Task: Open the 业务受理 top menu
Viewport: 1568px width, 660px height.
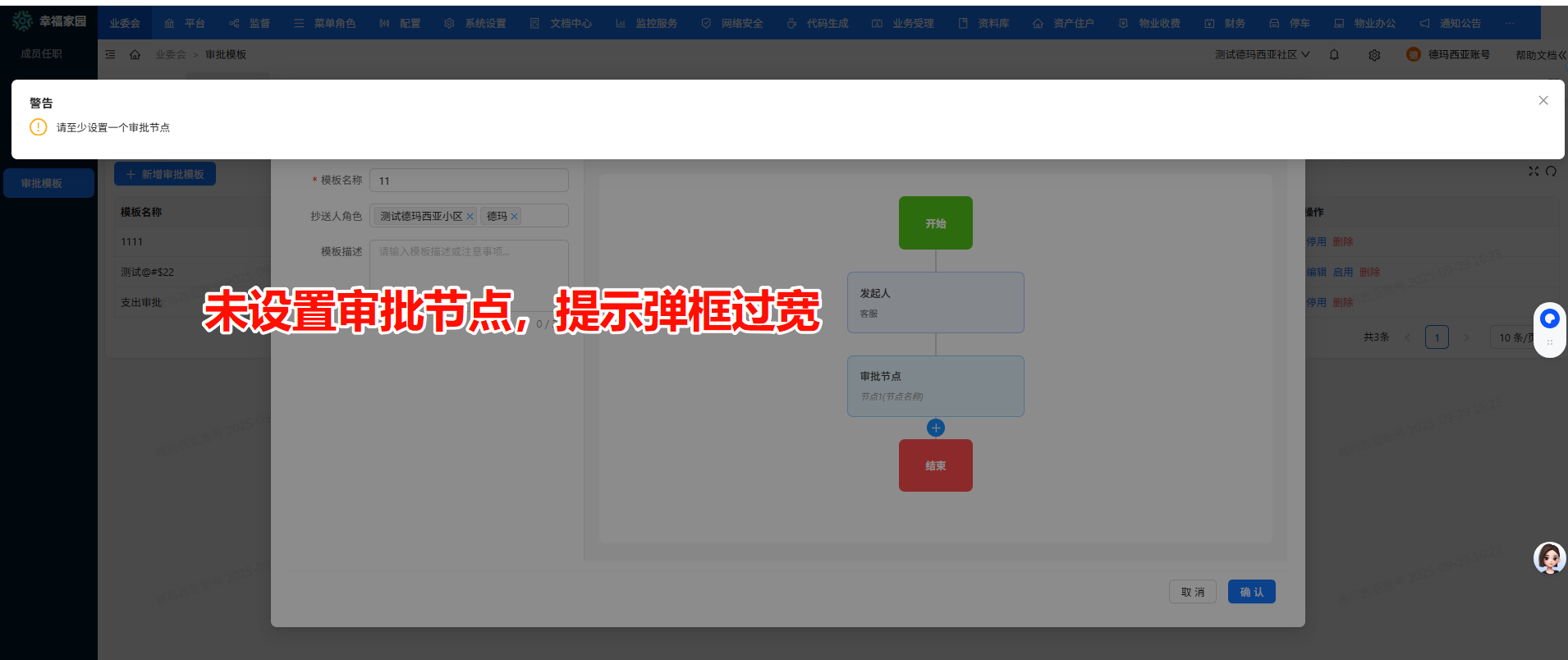Action: coord(902,23)
